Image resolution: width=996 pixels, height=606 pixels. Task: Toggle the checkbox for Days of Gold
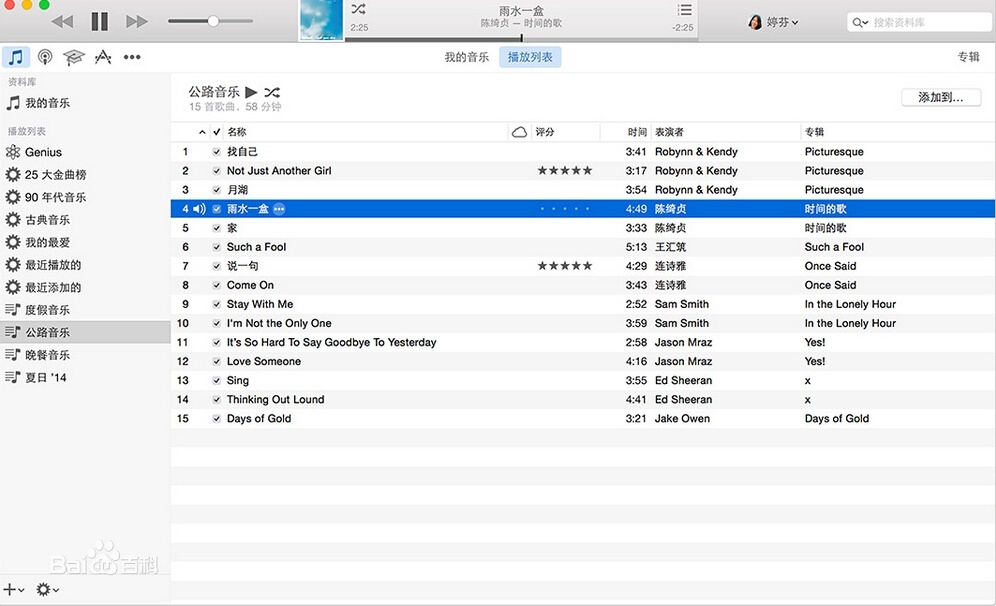217,418
